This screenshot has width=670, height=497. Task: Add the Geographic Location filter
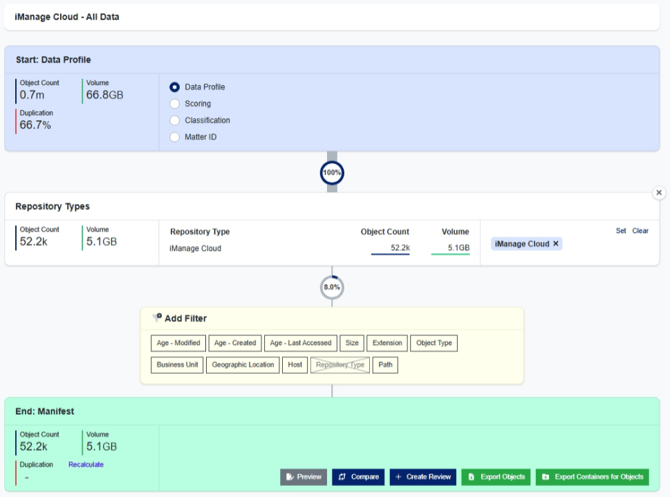click(x=243, y=365)
